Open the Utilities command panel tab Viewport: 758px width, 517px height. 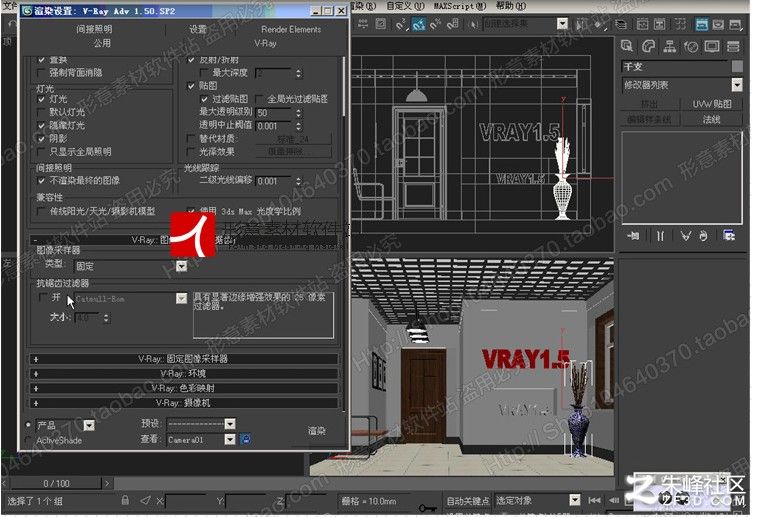coord(733,46)
